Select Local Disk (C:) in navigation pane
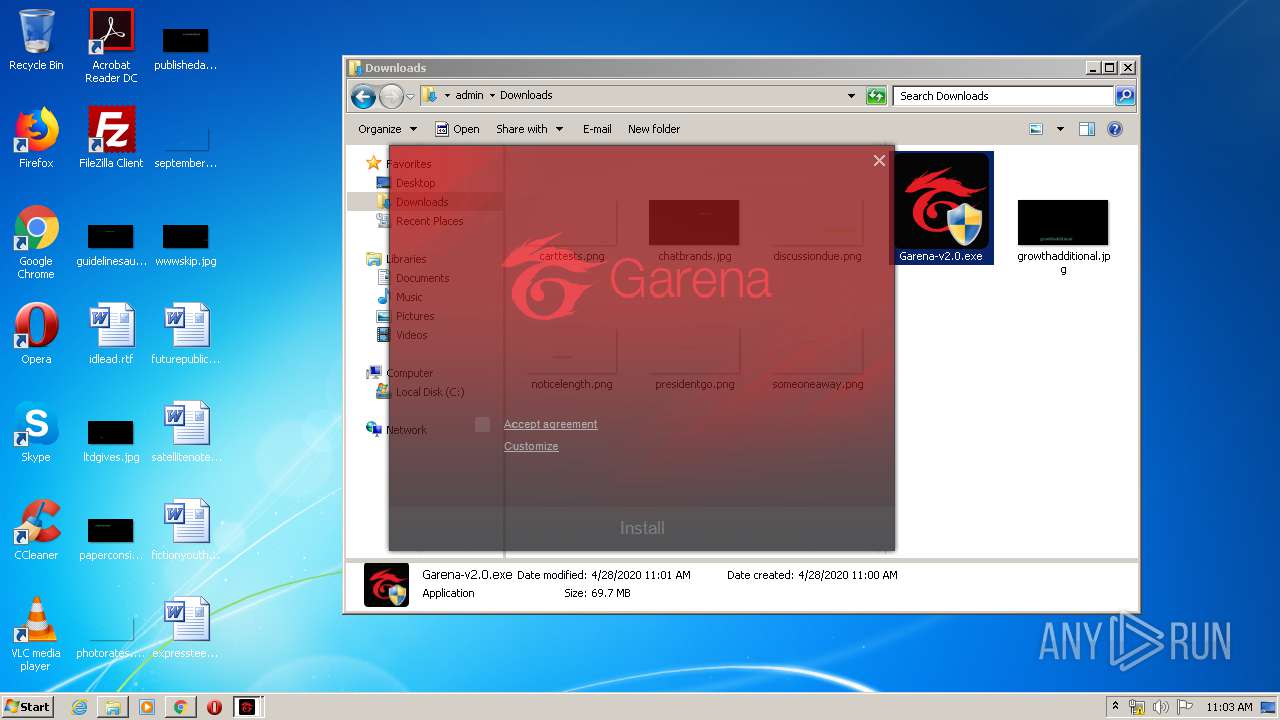1280x720 pixels. [x=430, y=392]
